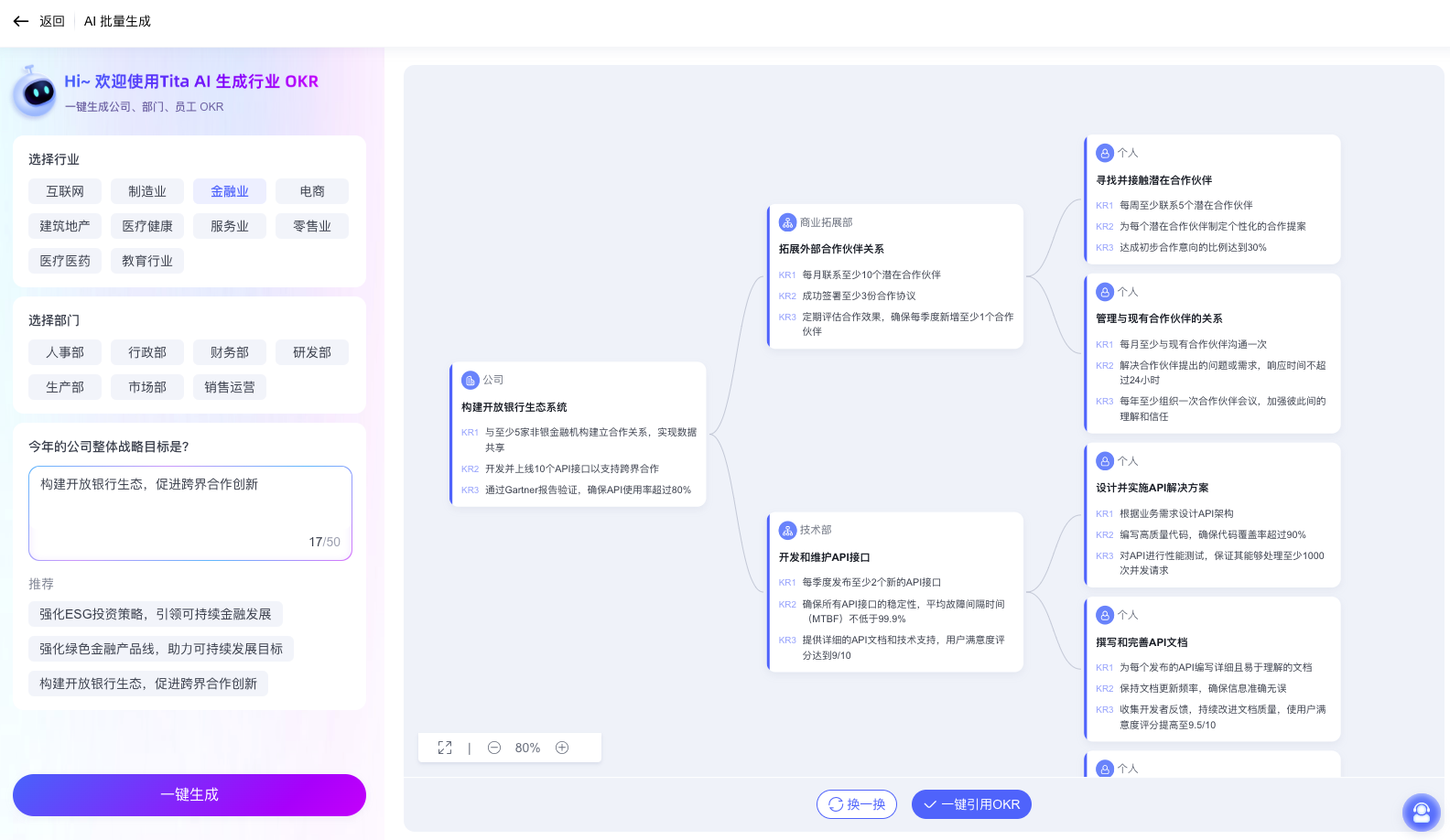Click the back arrow icon
This screenshot has height=840, width=1450.
point(21,21)
